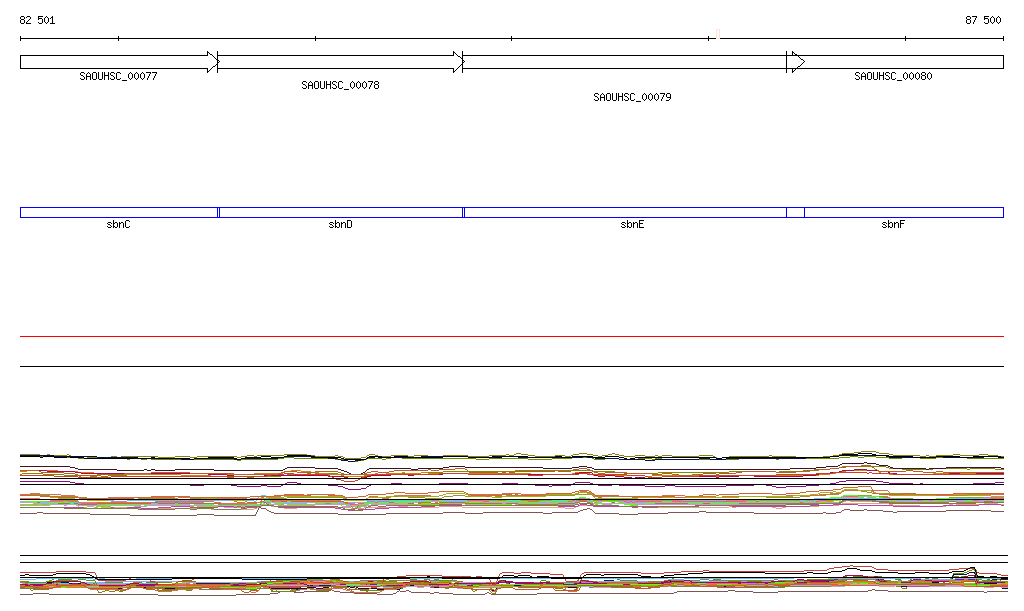The width and height of the screenshot is (1024, 611).
Task: Select the SAOUHSC_00078 gene arrow
Action: click(x=340, y=62)
